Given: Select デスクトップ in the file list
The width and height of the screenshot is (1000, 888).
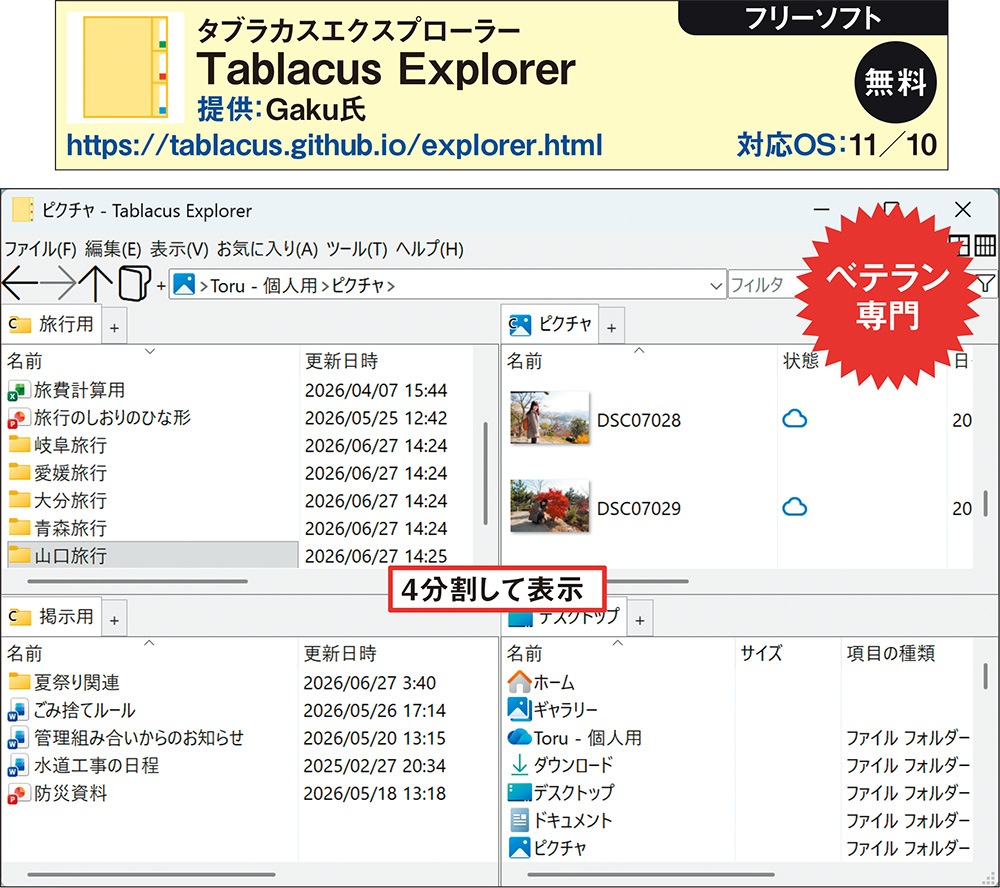Looking at the screenshot, I should pyautogui.click(x=561, y=792).
